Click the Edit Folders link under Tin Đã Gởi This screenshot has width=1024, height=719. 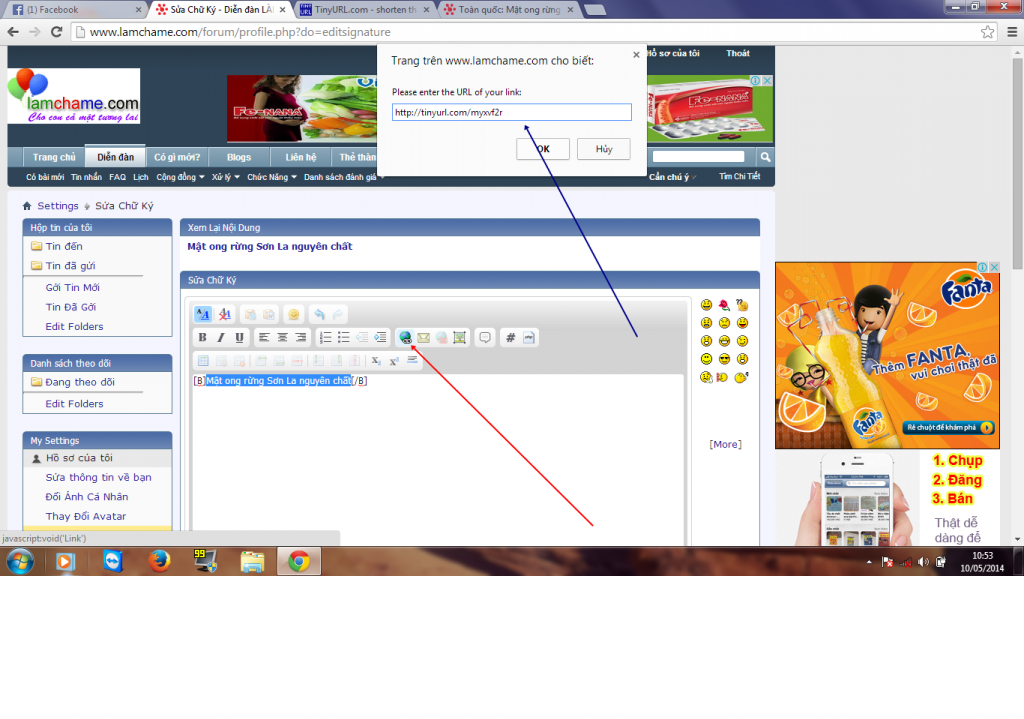pyautogui.click(x=74, y=326)
